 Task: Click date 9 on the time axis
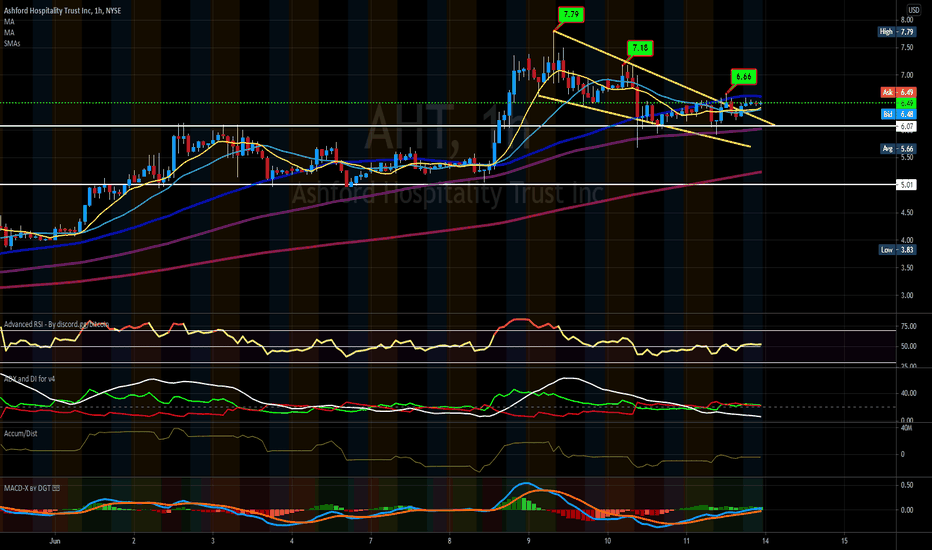click(x=528, y=541)
